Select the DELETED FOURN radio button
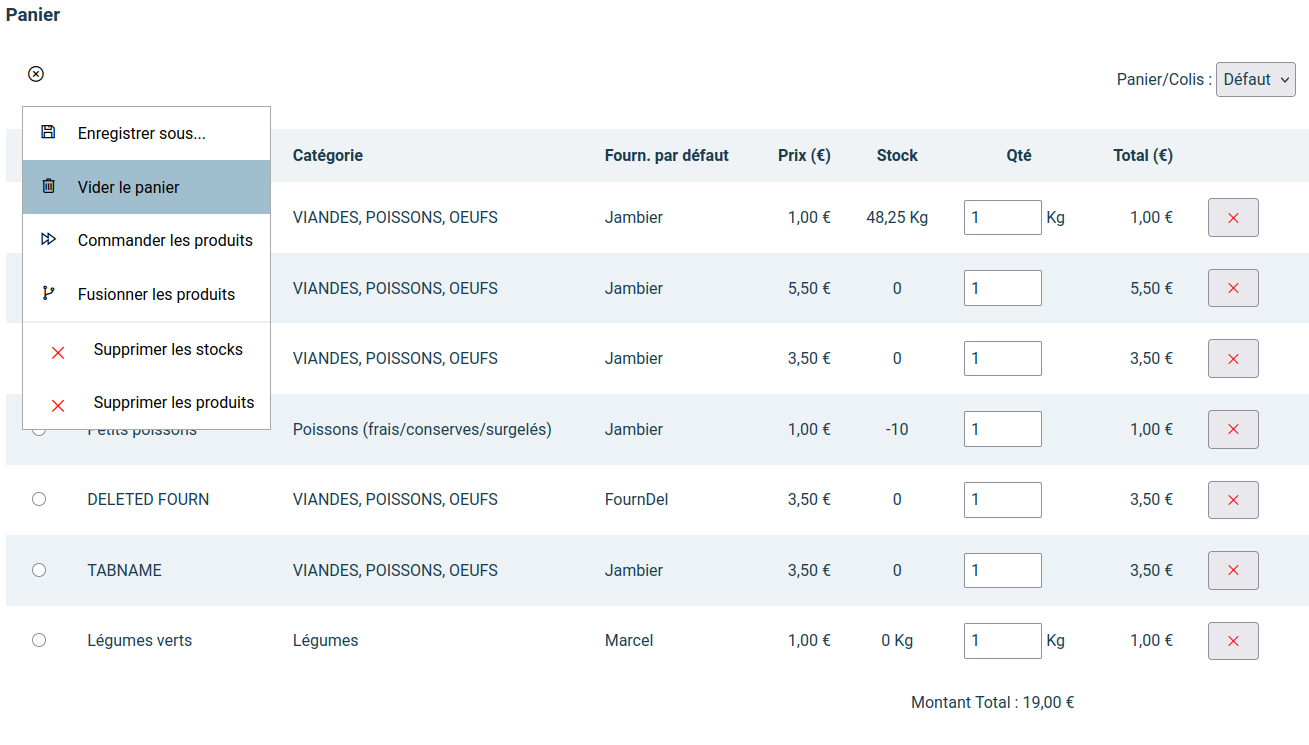Screen dimensions: 1309x745 pos(39,499)
